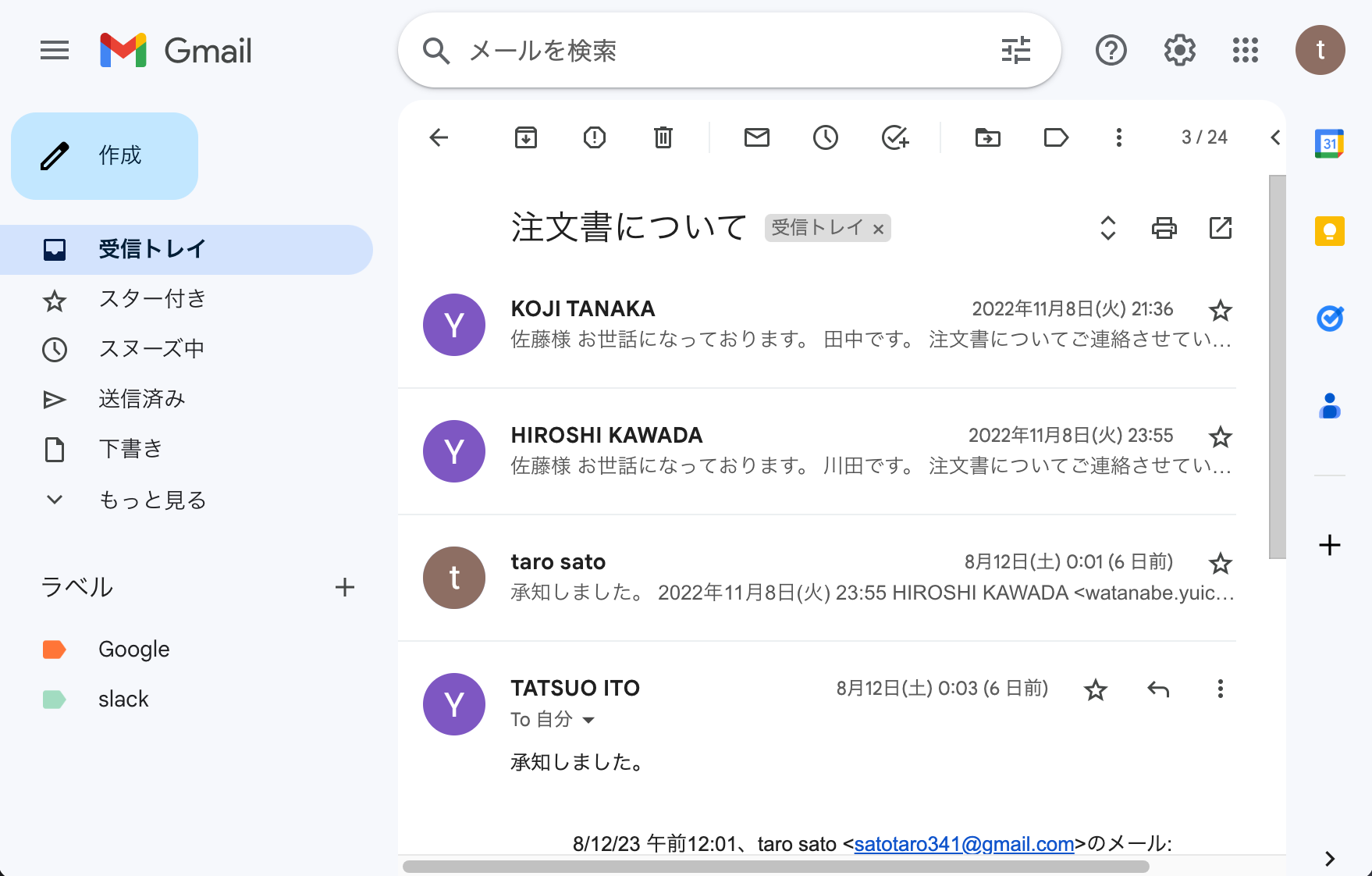This screenshot has width=1372, height=876.
Task: Go to the newer conversation
Action: 1275,138
